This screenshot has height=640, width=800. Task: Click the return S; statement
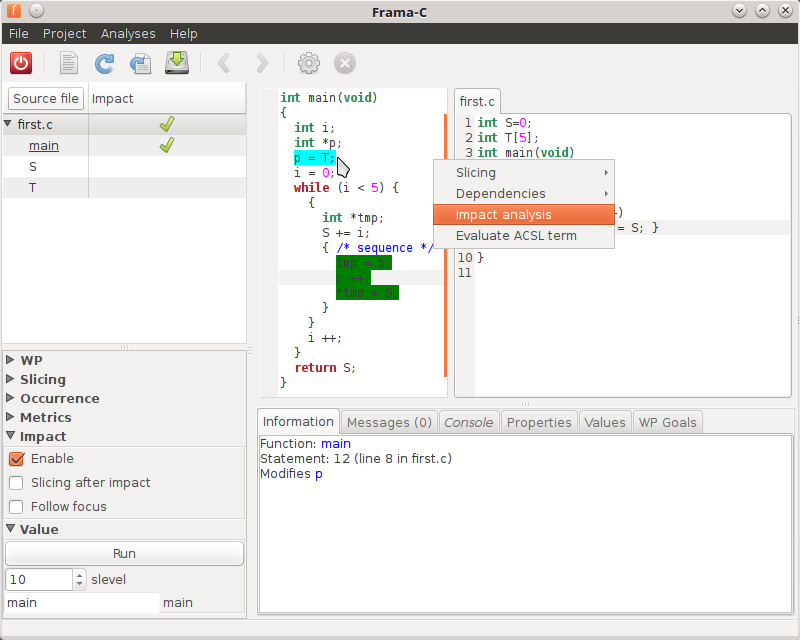(325, 367)
